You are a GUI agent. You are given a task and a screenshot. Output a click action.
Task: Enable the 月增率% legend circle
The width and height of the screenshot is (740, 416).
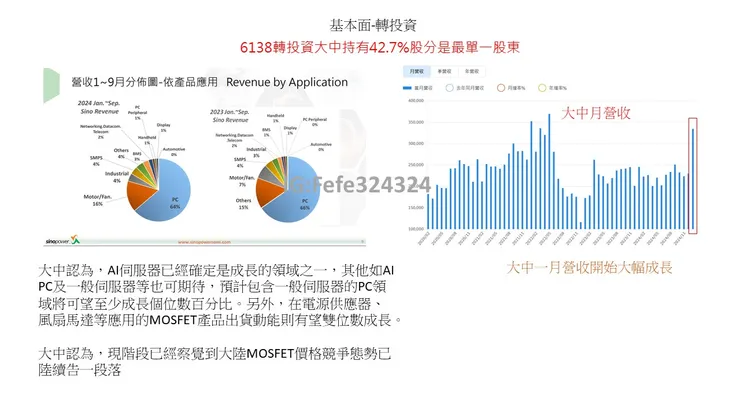point(501,88)
